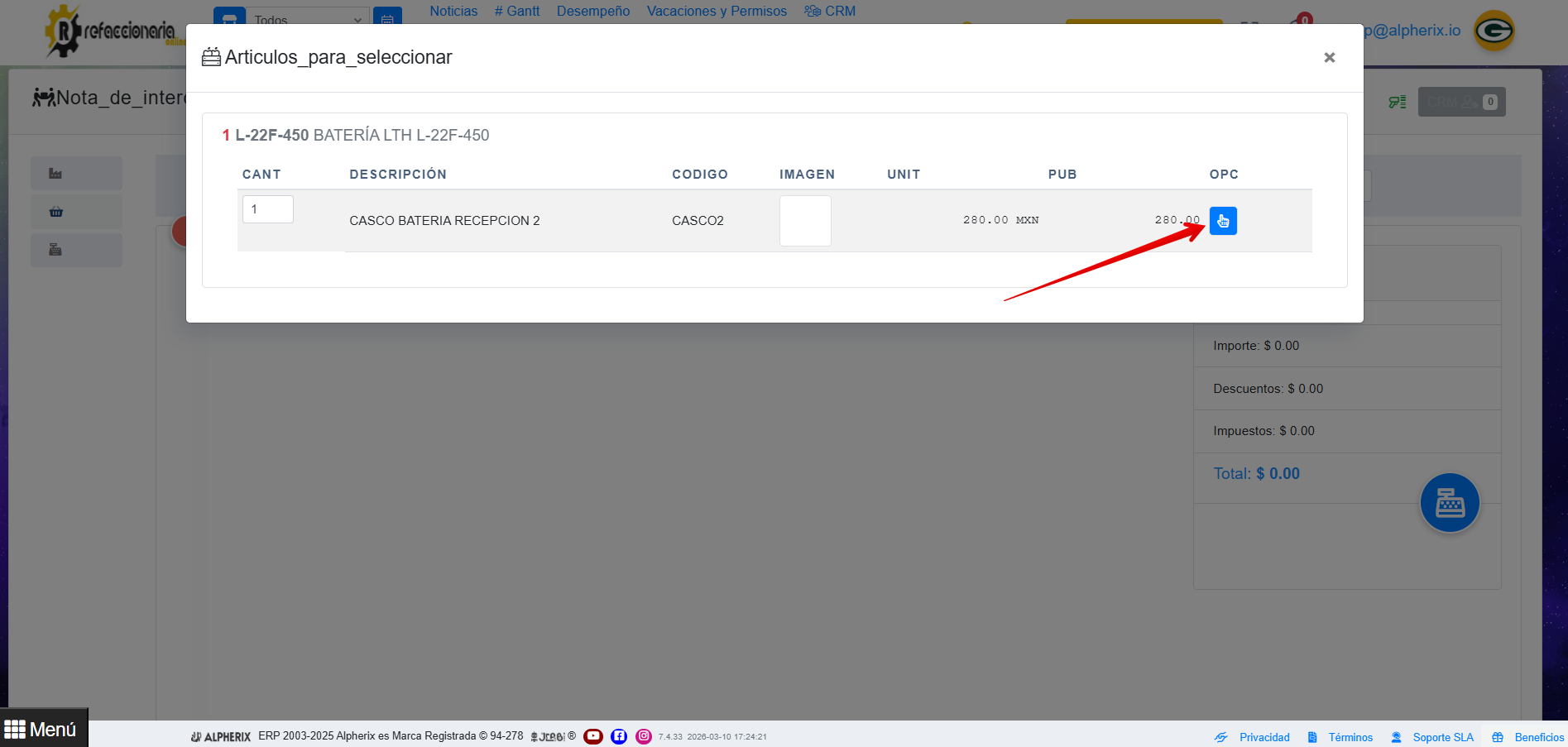The image size is (1568, 747).
Task: Click the green Packers profile avatar
Action: tap(1494, 31)
